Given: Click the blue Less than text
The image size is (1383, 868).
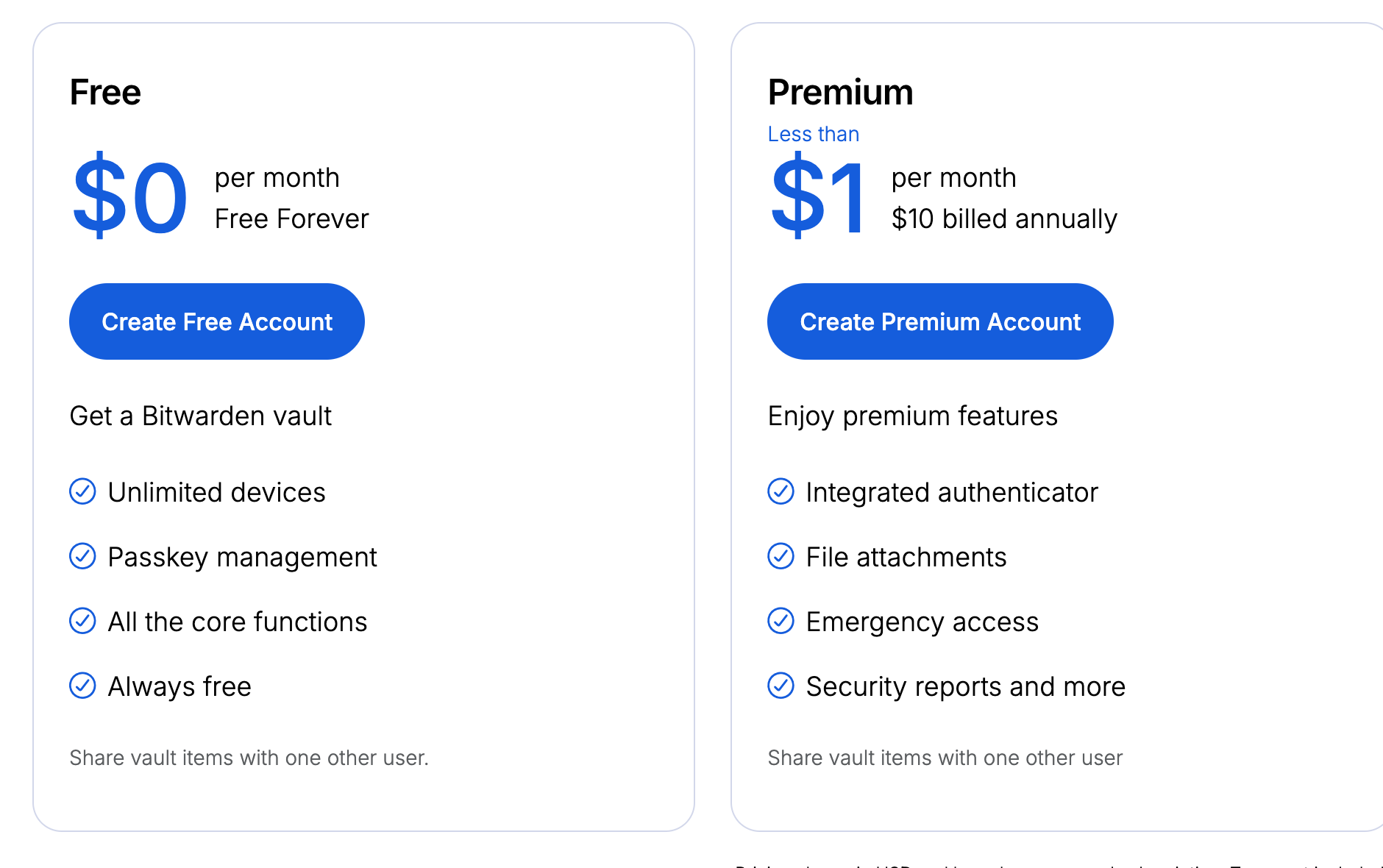Looking at the screenshot, I should coord(813,134).
